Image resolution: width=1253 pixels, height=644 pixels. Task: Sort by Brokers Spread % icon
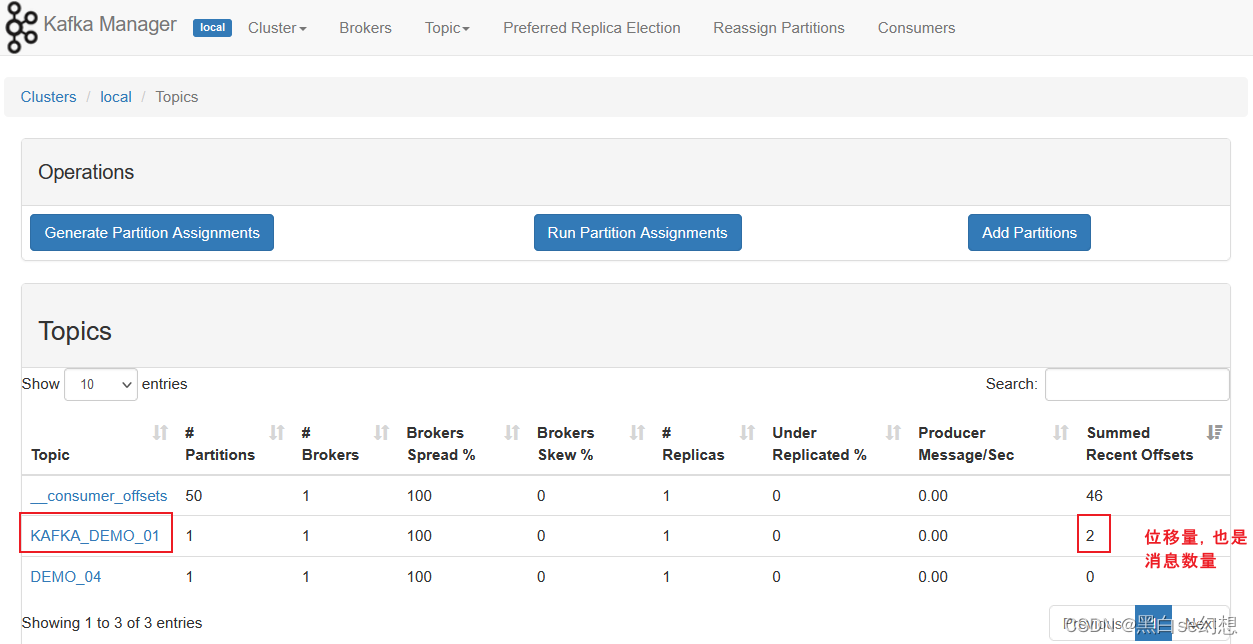[512, 432]
